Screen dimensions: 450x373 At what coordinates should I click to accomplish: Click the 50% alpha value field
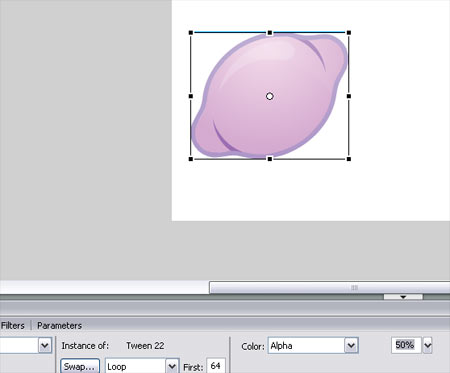point(405,345)
